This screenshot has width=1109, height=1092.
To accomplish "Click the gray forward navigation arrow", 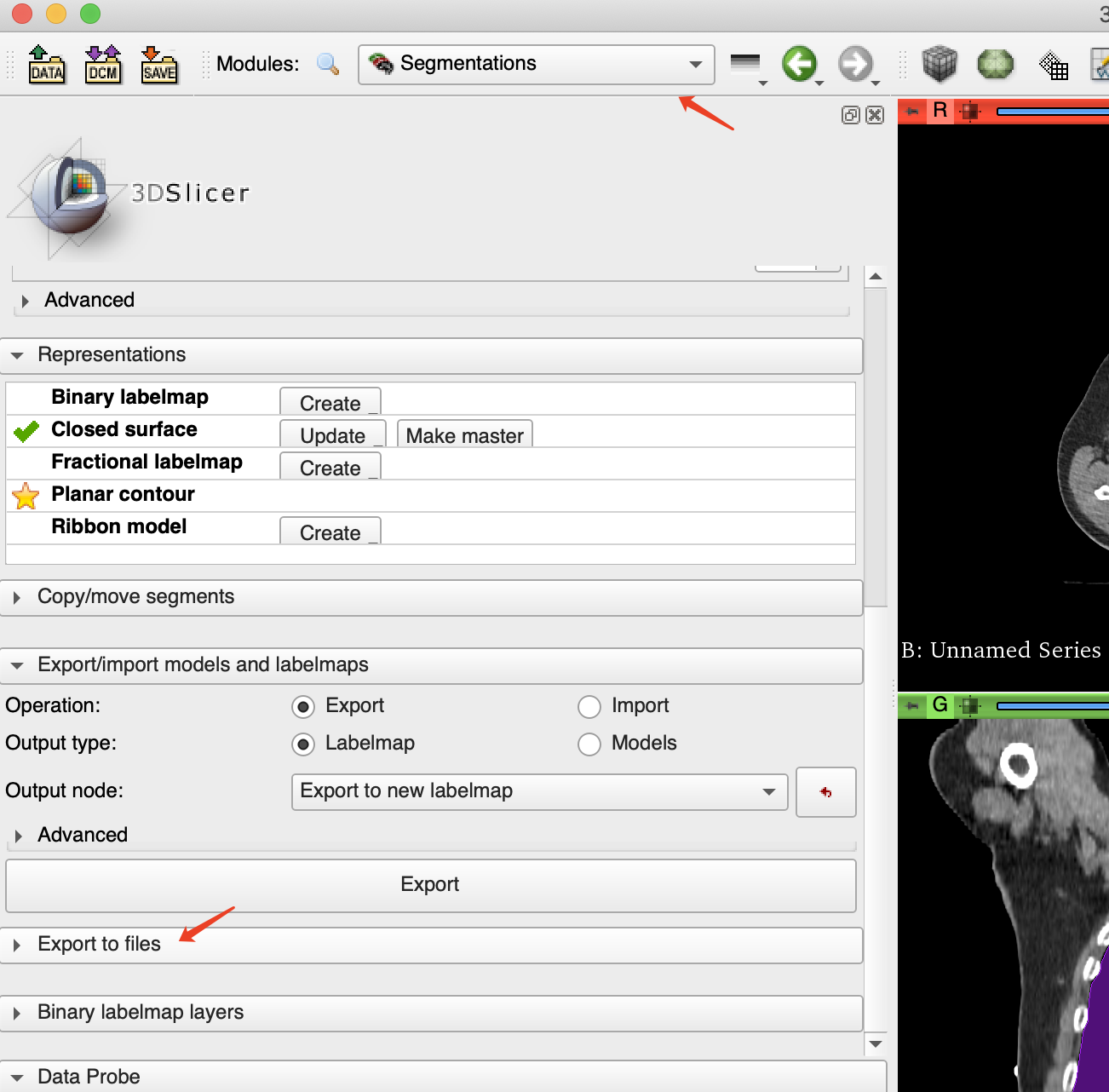I will [x=856, y=63].
